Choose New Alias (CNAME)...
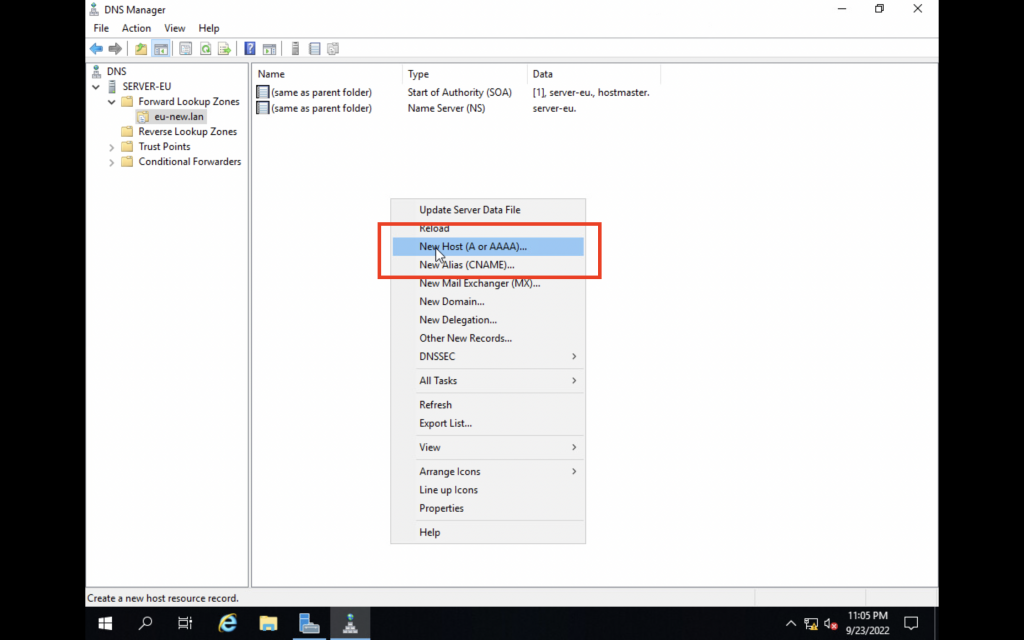This screenshot has width=1024, height=640. 488,265
